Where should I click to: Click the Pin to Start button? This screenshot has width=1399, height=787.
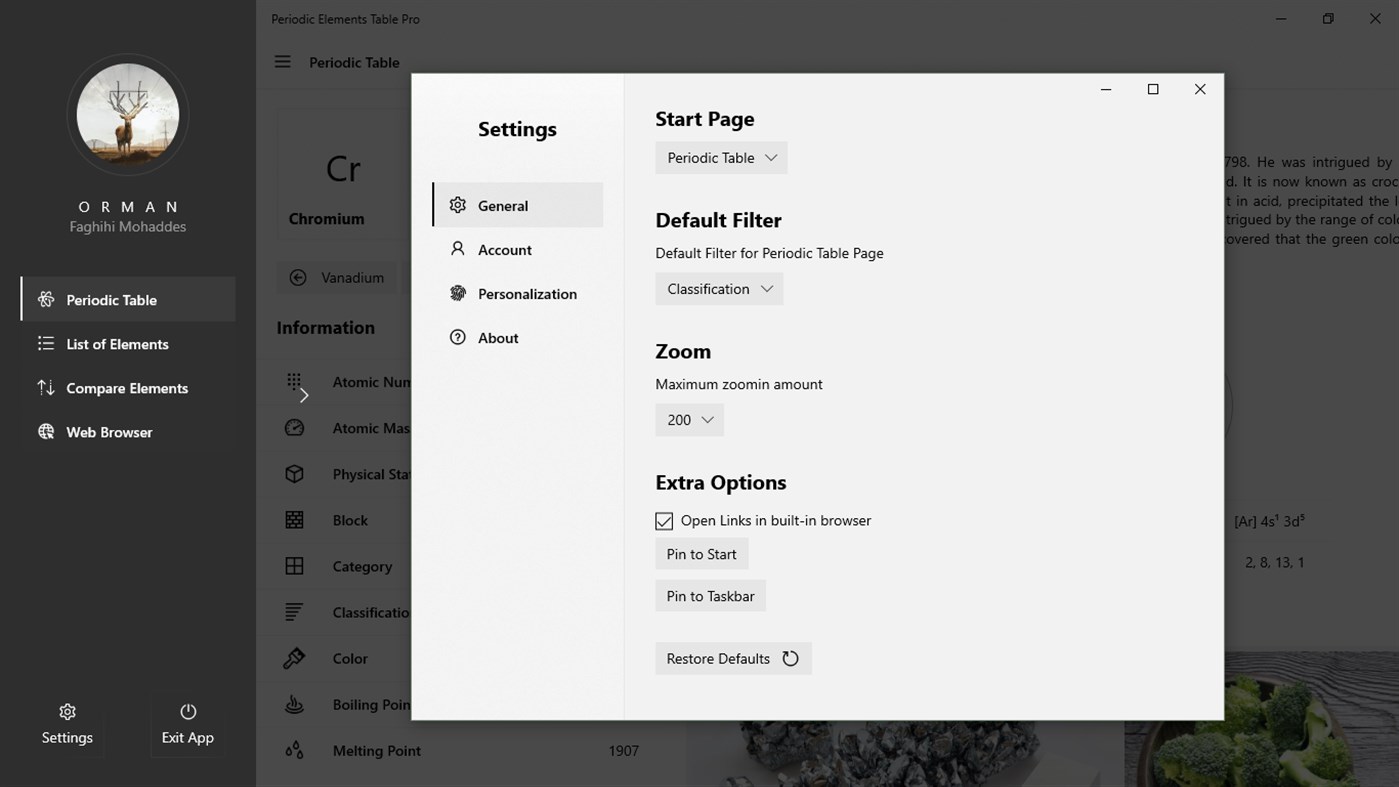[702, 554]
